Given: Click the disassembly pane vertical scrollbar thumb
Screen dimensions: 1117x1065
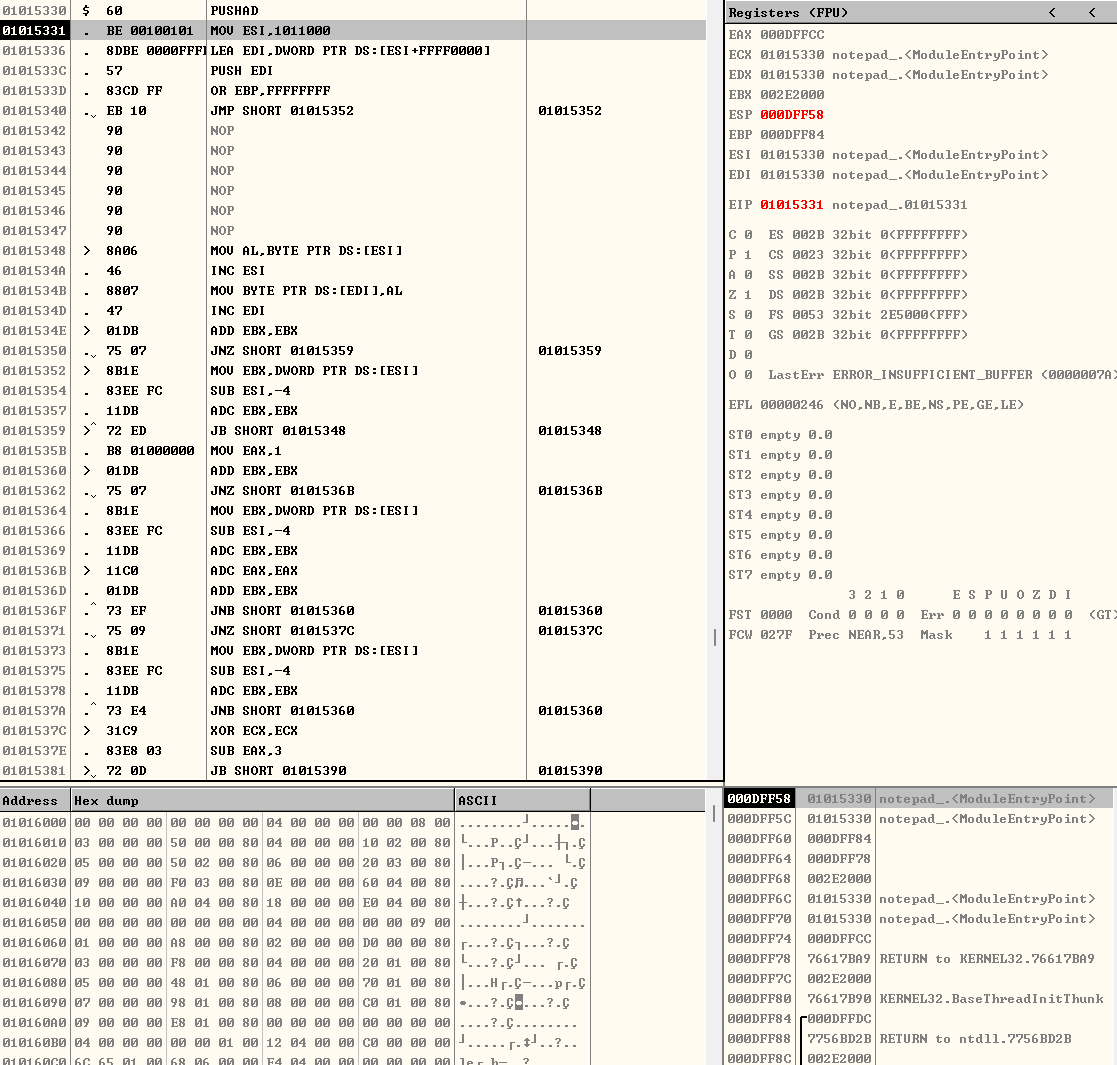Looking at the screenshot, I should [715, 637].
